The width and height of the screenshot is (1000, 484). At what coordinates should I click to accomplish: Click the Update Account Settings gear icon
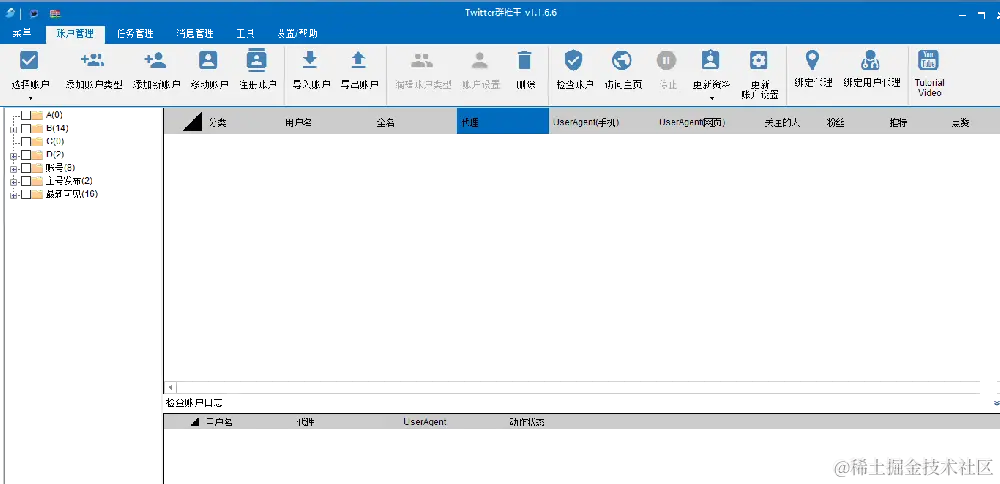tap(758, 61)
